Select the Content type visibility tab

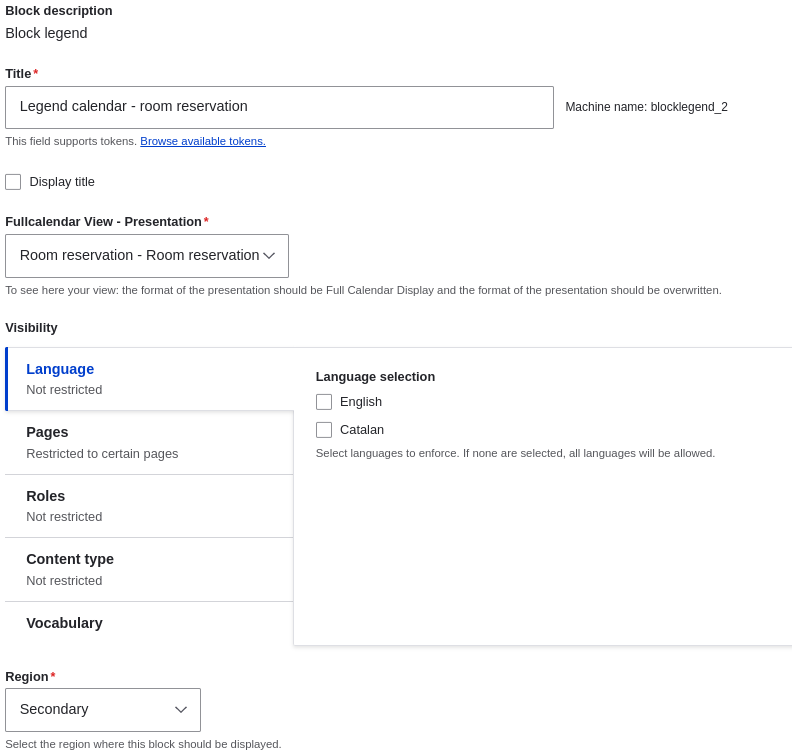point(150,570)
